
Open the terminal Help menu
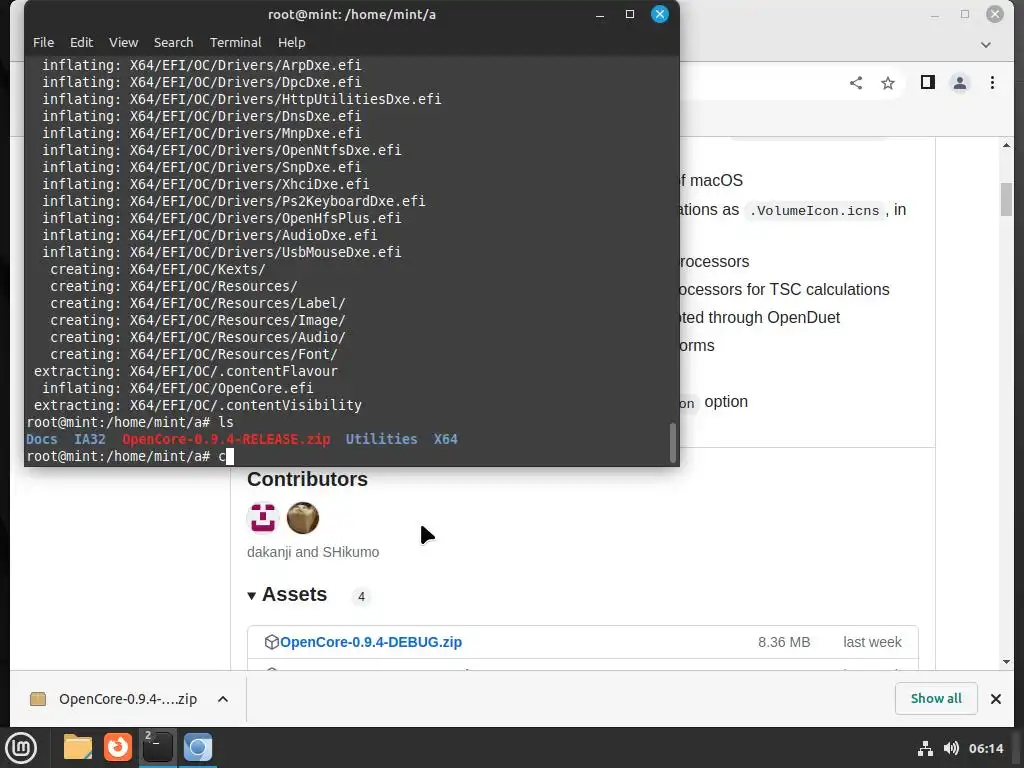[291, 42]
